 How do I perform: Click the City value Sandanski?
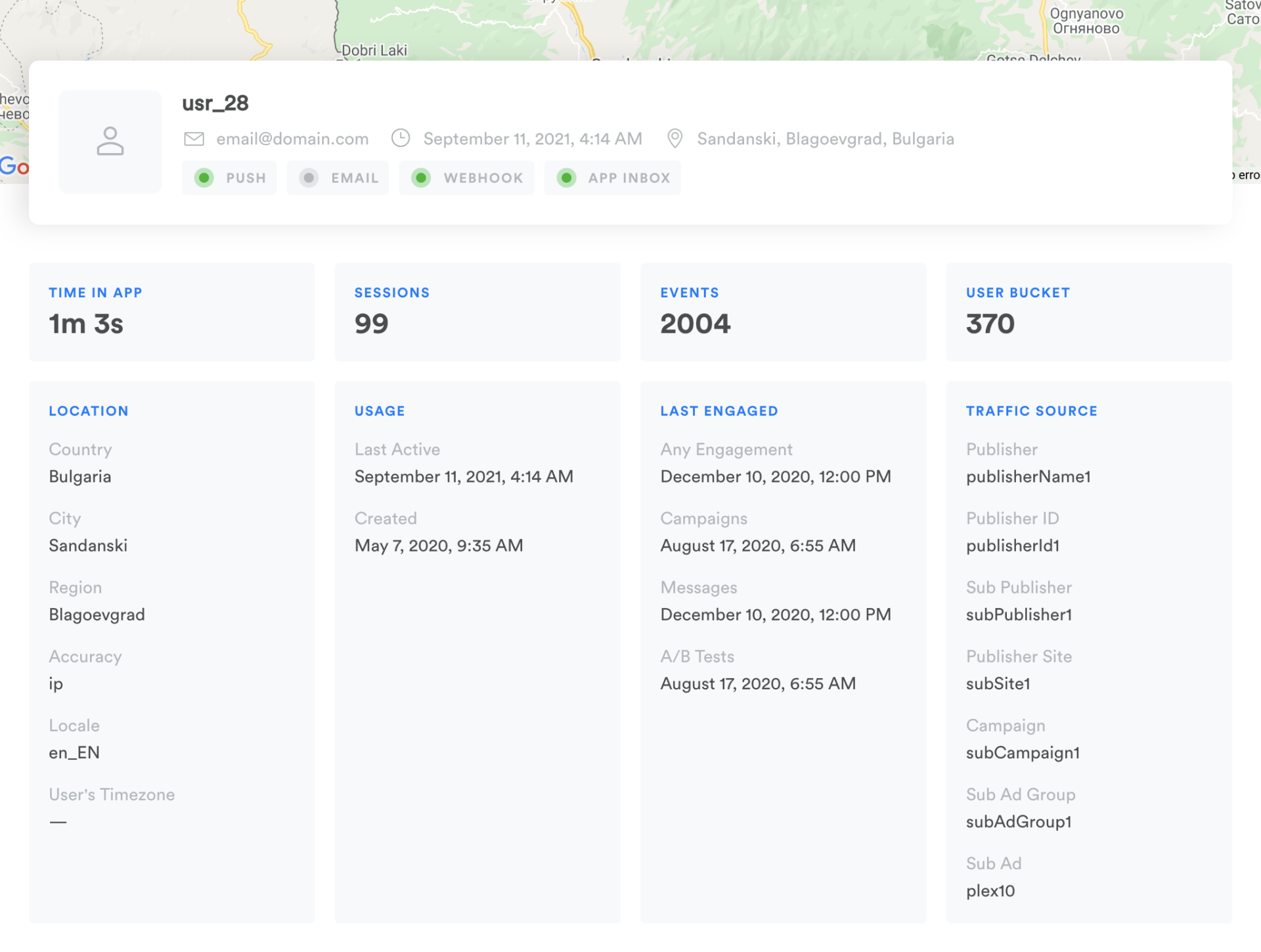(88, 546)
